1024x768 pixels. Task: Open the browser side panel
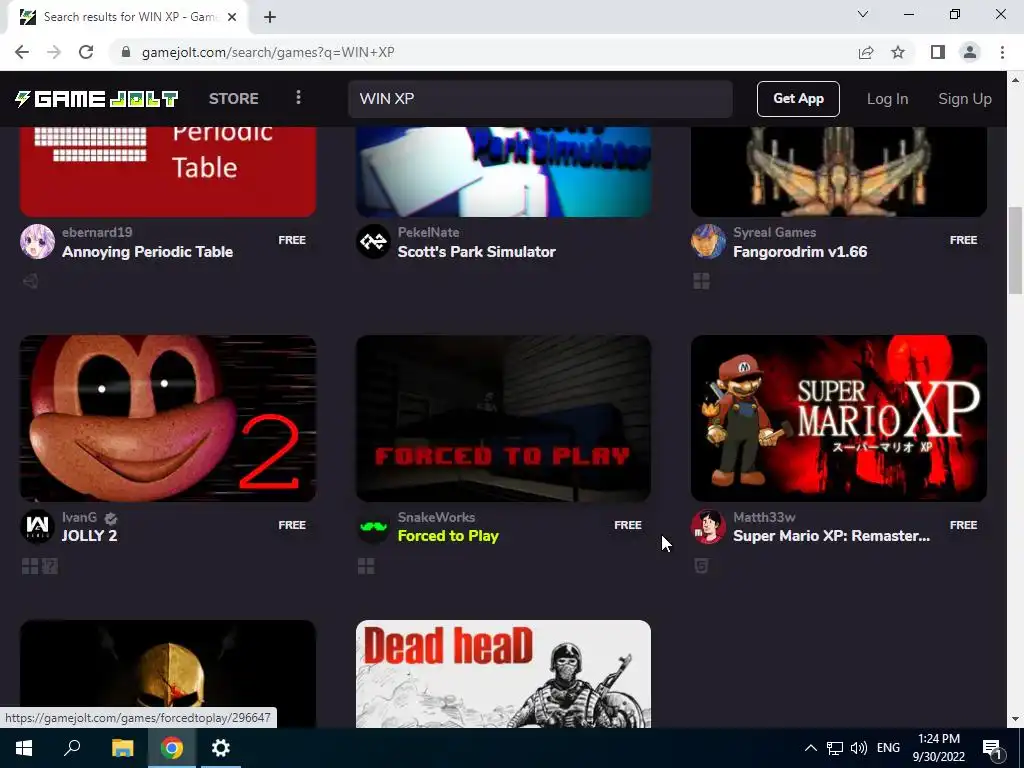[x=938, y=52]
